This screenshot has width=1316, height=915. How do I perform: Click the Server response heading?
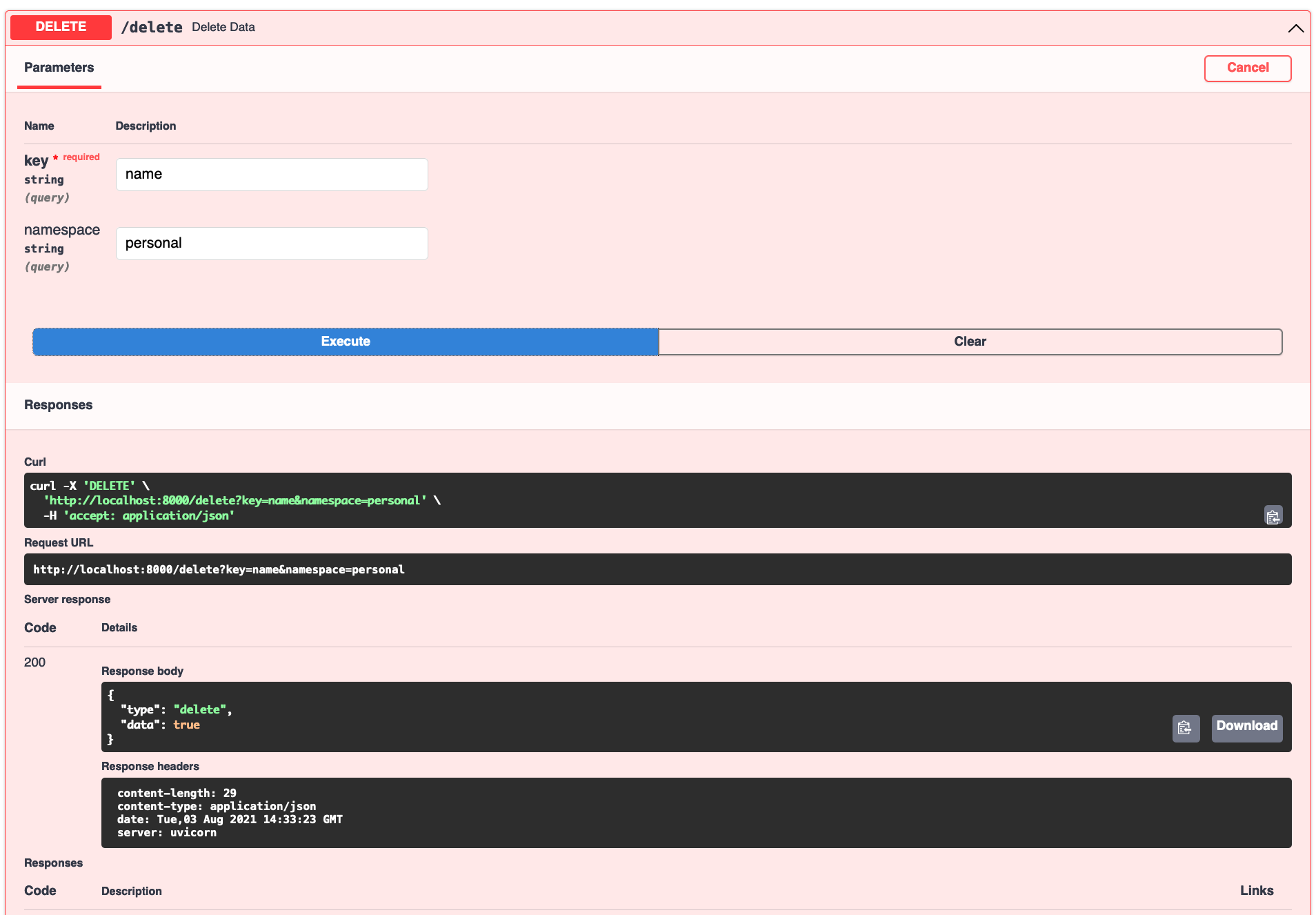(x=67, y=599)
